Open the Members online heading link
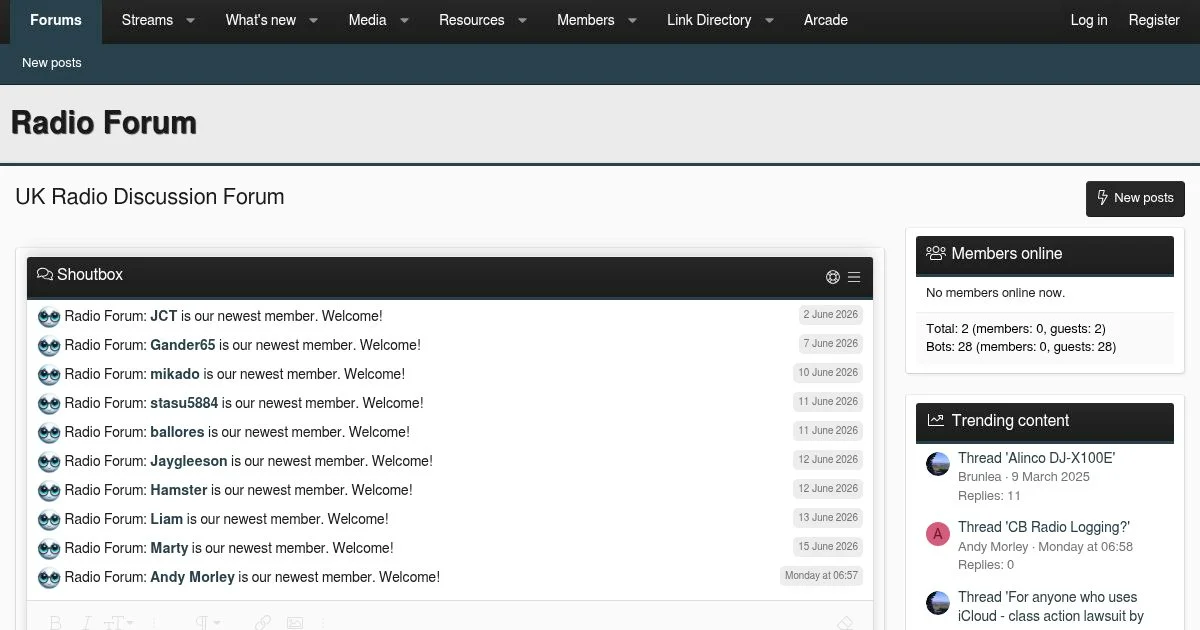The width and height of the screenshot is (1200, 630). pyautogui.click(x=1007, y=254)
